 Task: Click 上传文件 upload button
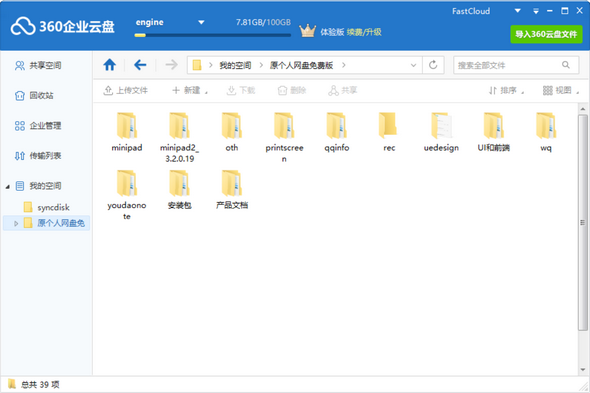[125, 90]
